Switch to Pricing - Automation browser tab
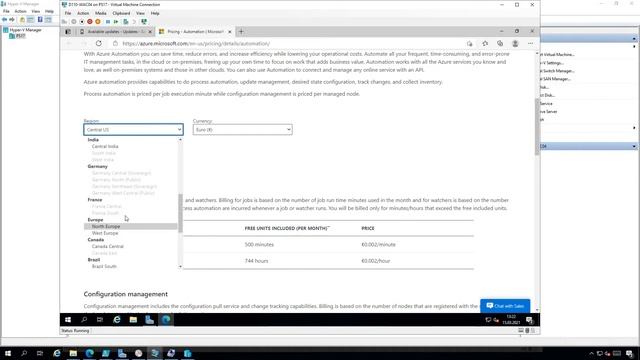Viewport: 640px width, 360px height. pyautogui.click(x=195, y=31)
